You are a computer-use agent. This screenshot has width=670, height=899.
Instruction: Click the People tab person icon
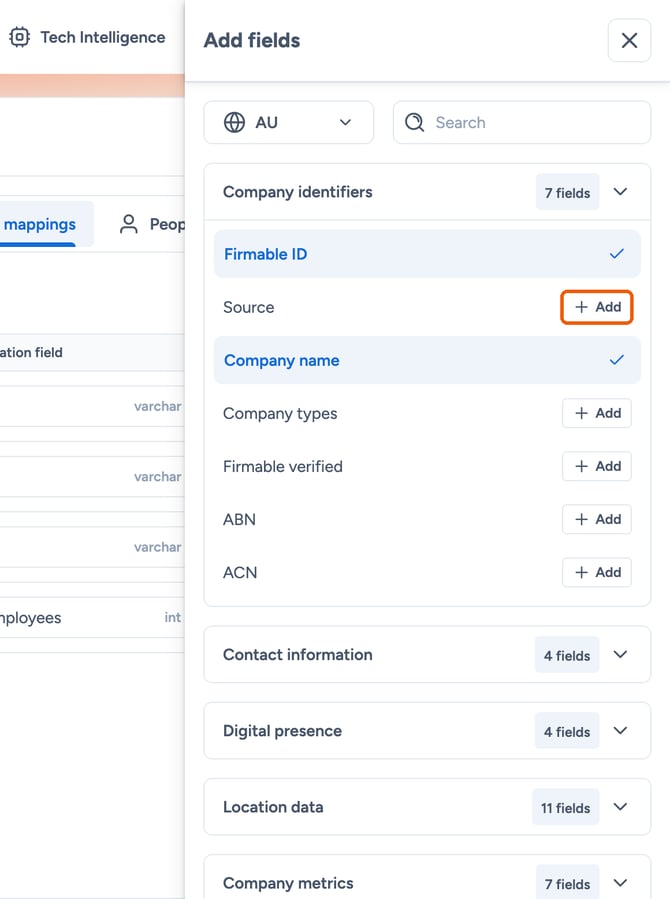coord(128,224)
